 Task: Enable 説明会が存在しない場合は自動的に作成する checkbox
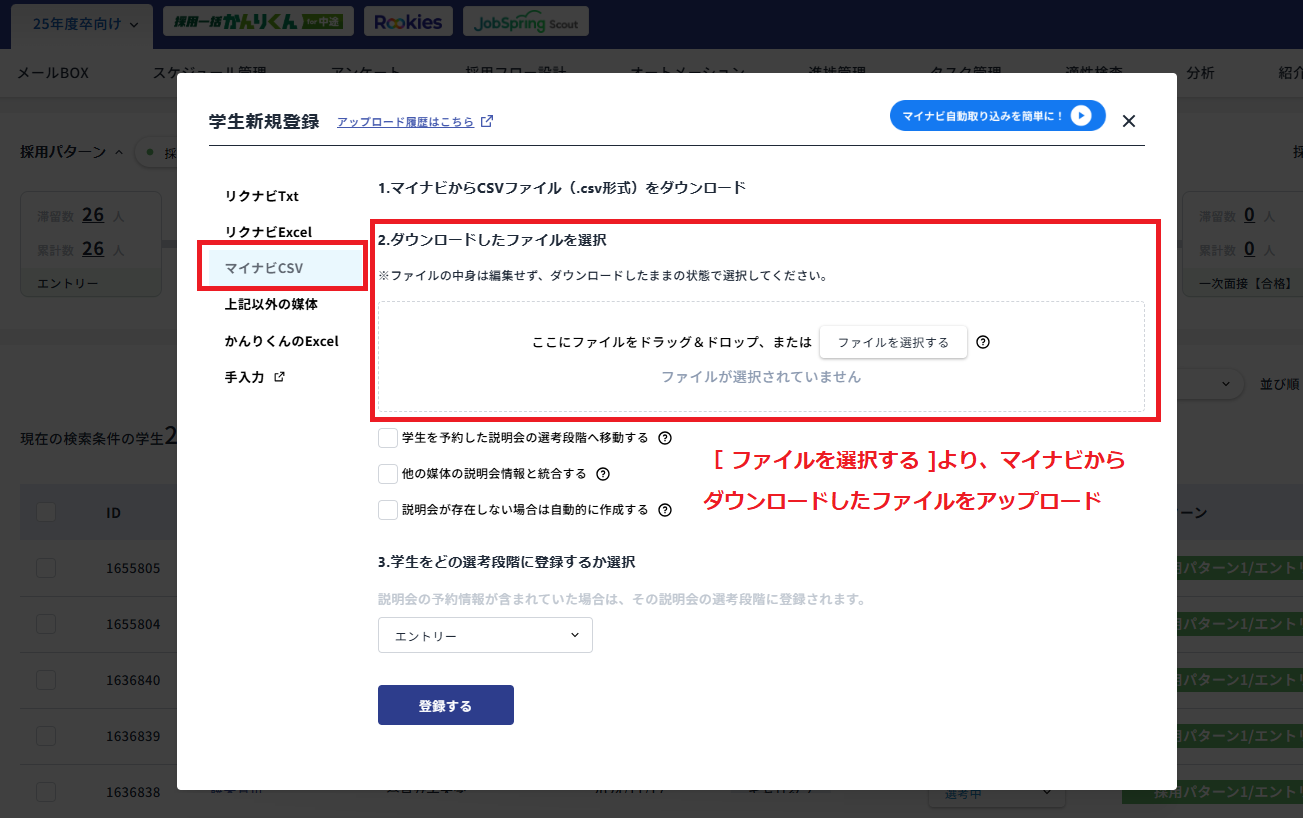pos(388,509)
